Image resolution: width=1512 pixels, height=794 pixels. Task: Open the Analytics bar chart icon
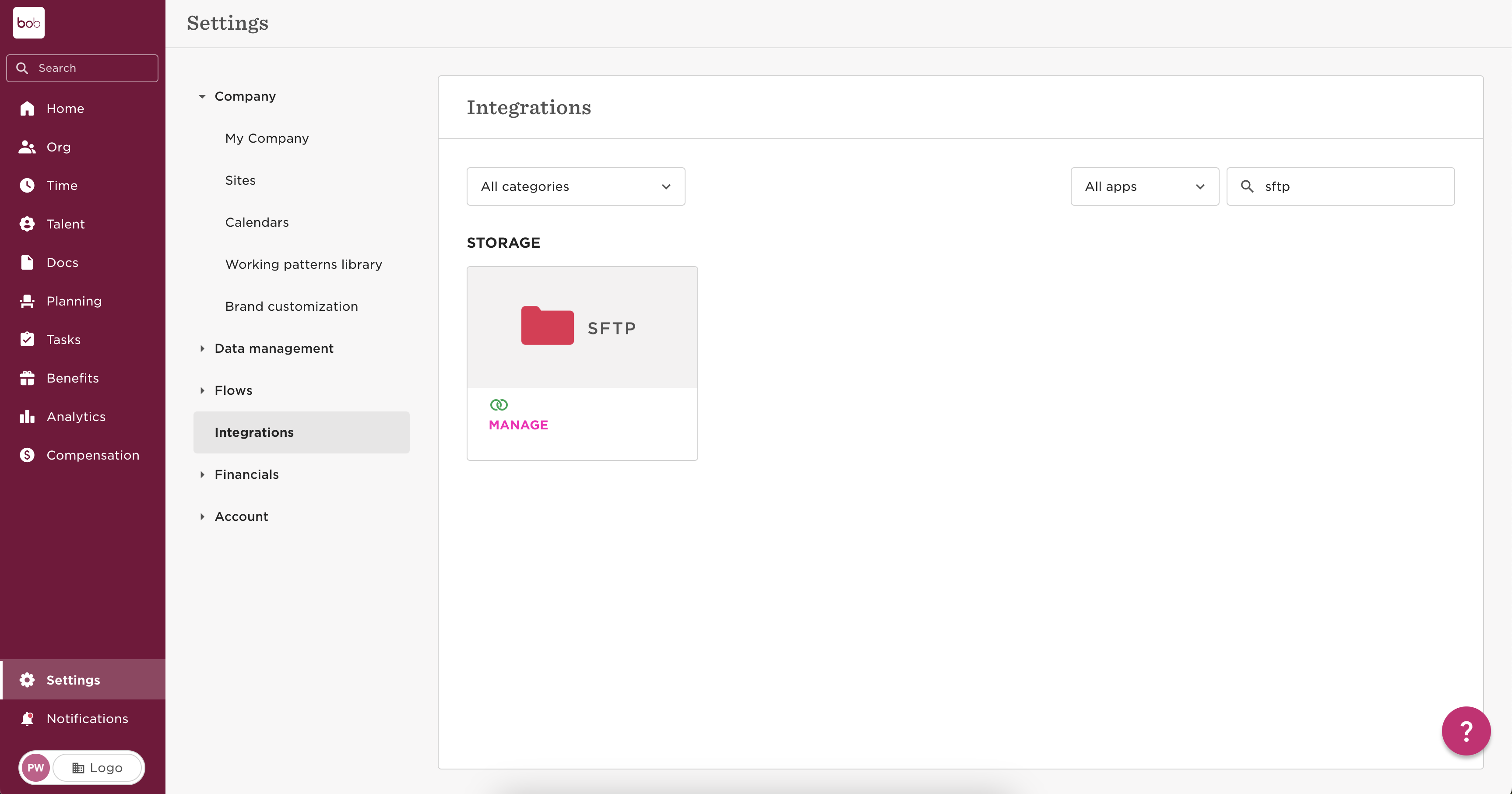click(x=27, y=417)
